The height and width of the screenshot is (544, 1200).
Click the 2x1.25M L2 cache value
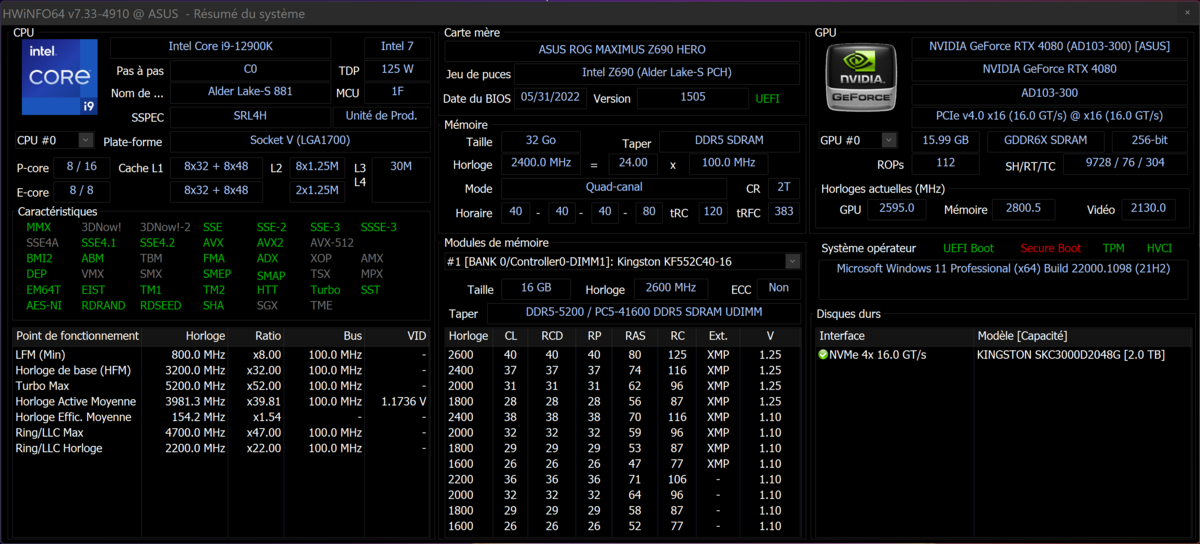click(317, 190)
